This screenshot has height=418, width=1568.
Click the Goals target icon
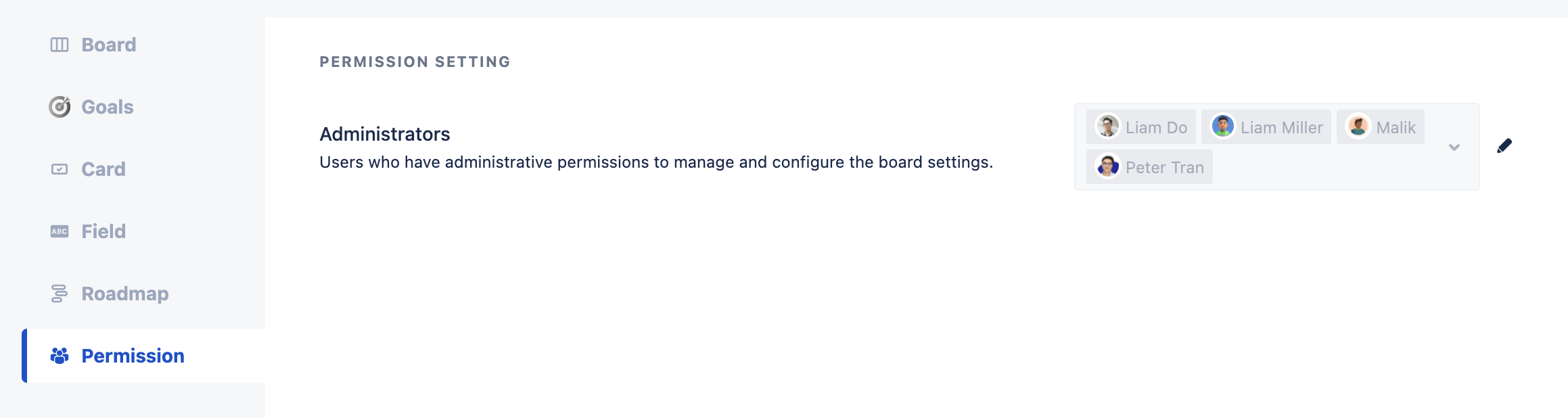point(60,107)
